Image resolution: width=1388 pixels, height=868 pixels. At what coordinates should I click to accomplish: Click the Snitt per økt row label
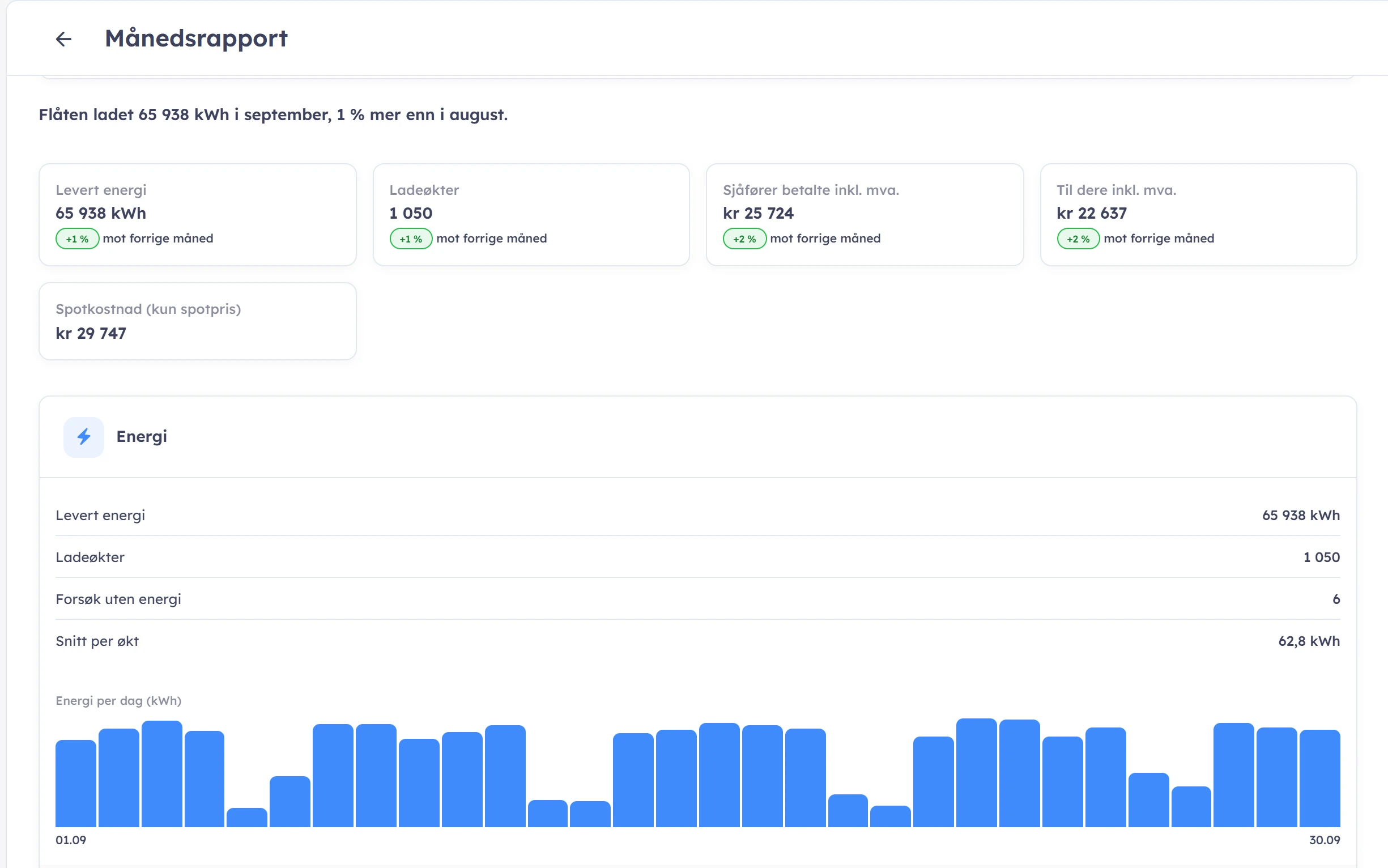coord(97,641)
